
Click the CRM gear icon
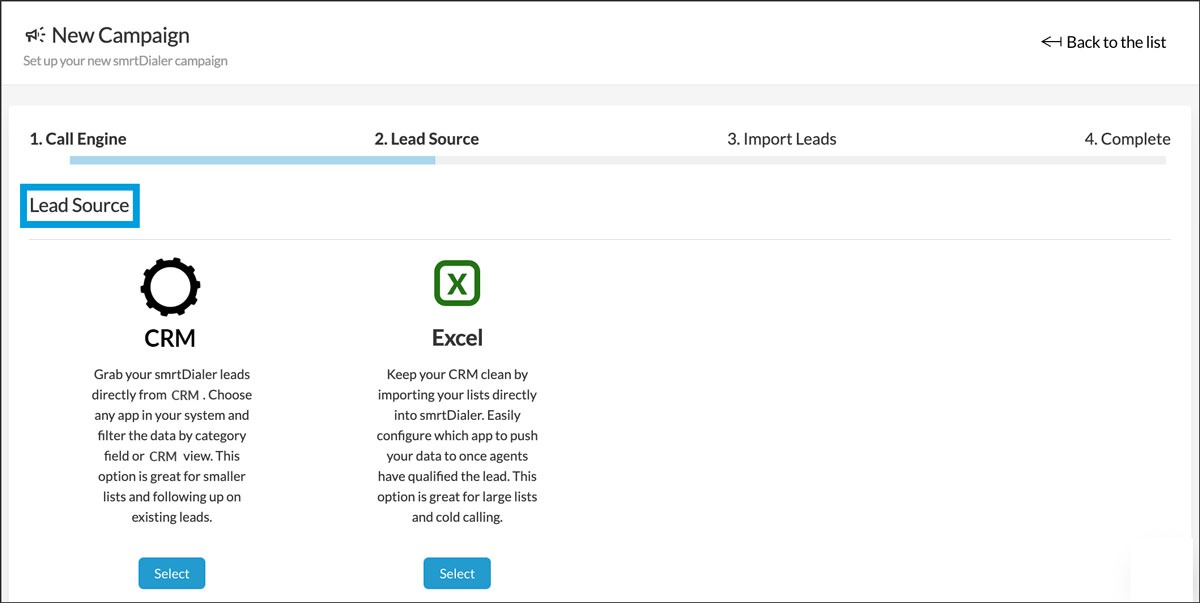pos(170,285)
